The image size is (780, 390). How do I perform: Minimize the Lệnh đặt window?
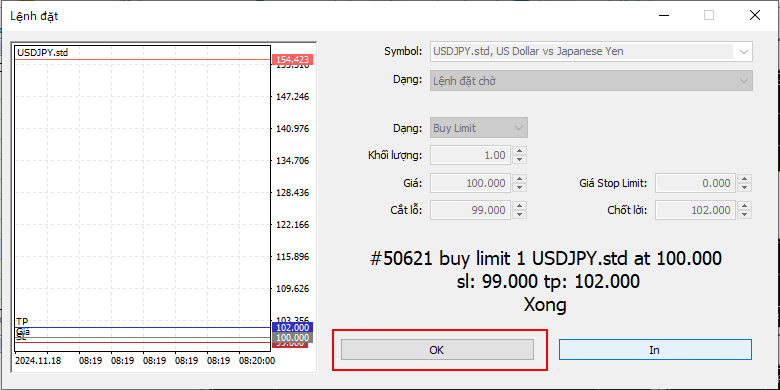click(x=664, y=15)
